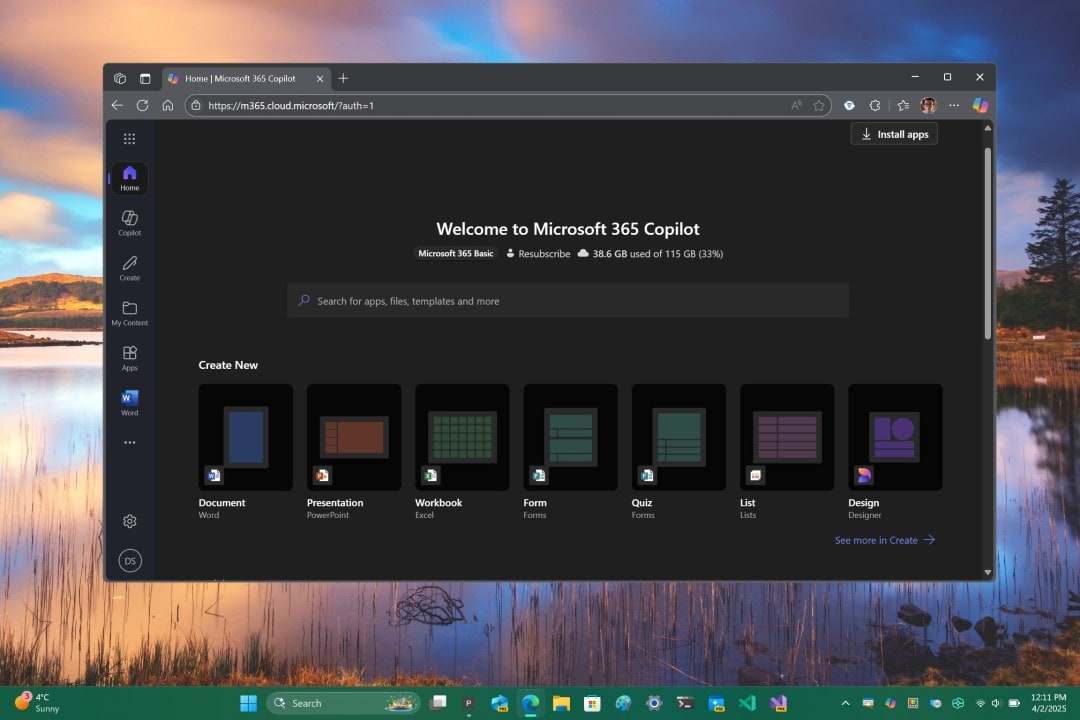Screen dimensions: 1080x720
Task: Open the app launcher grid icon
Action: pyautogui.click(x=129, y=138)
